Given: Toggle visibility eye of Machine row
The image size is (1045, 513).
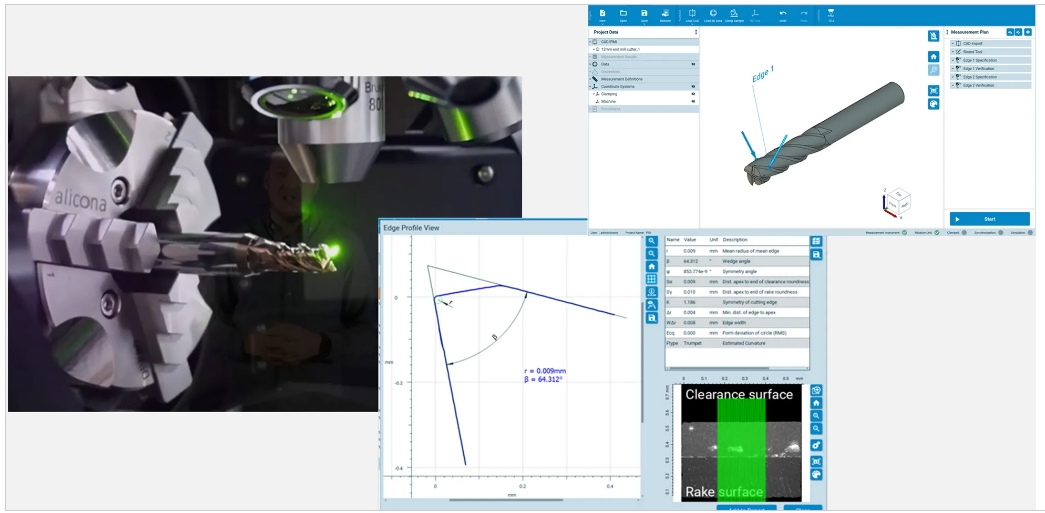Looking at the screenshot, I should [693, 101].
